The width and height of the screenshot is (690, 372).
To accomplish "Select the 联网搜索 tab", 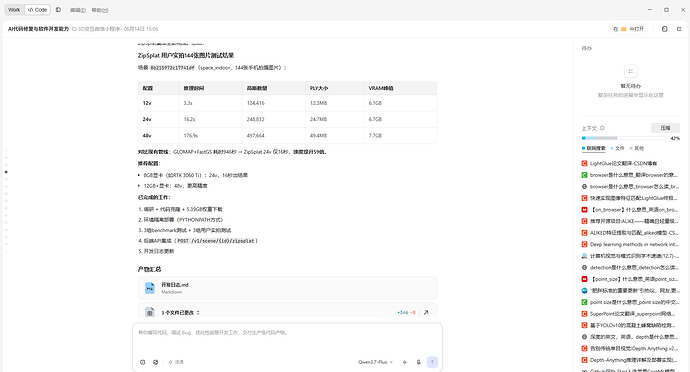I will (x=594, y=148).
